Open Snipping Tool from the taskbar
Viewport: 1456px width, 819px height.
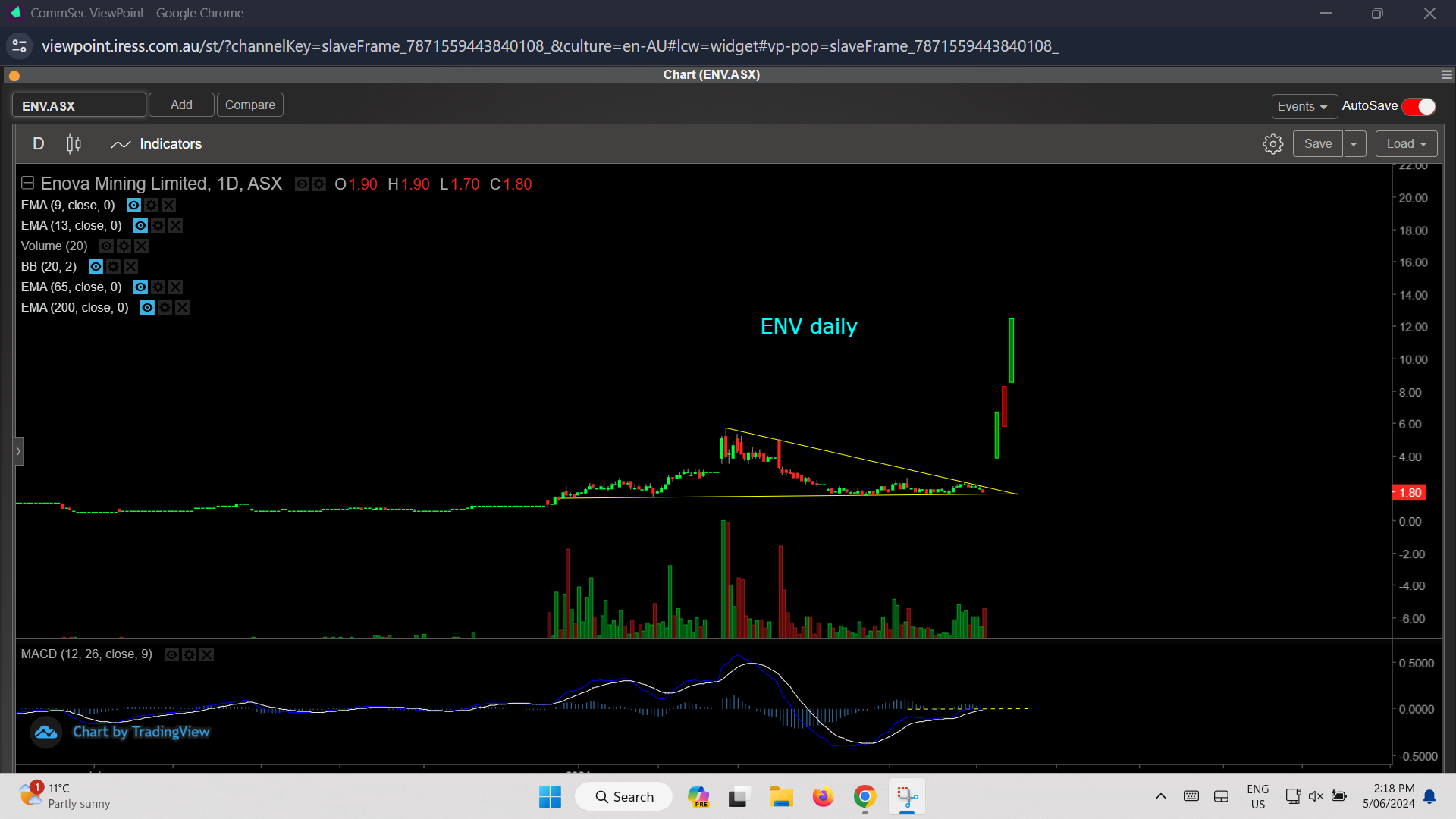click(x=907, y=797)
